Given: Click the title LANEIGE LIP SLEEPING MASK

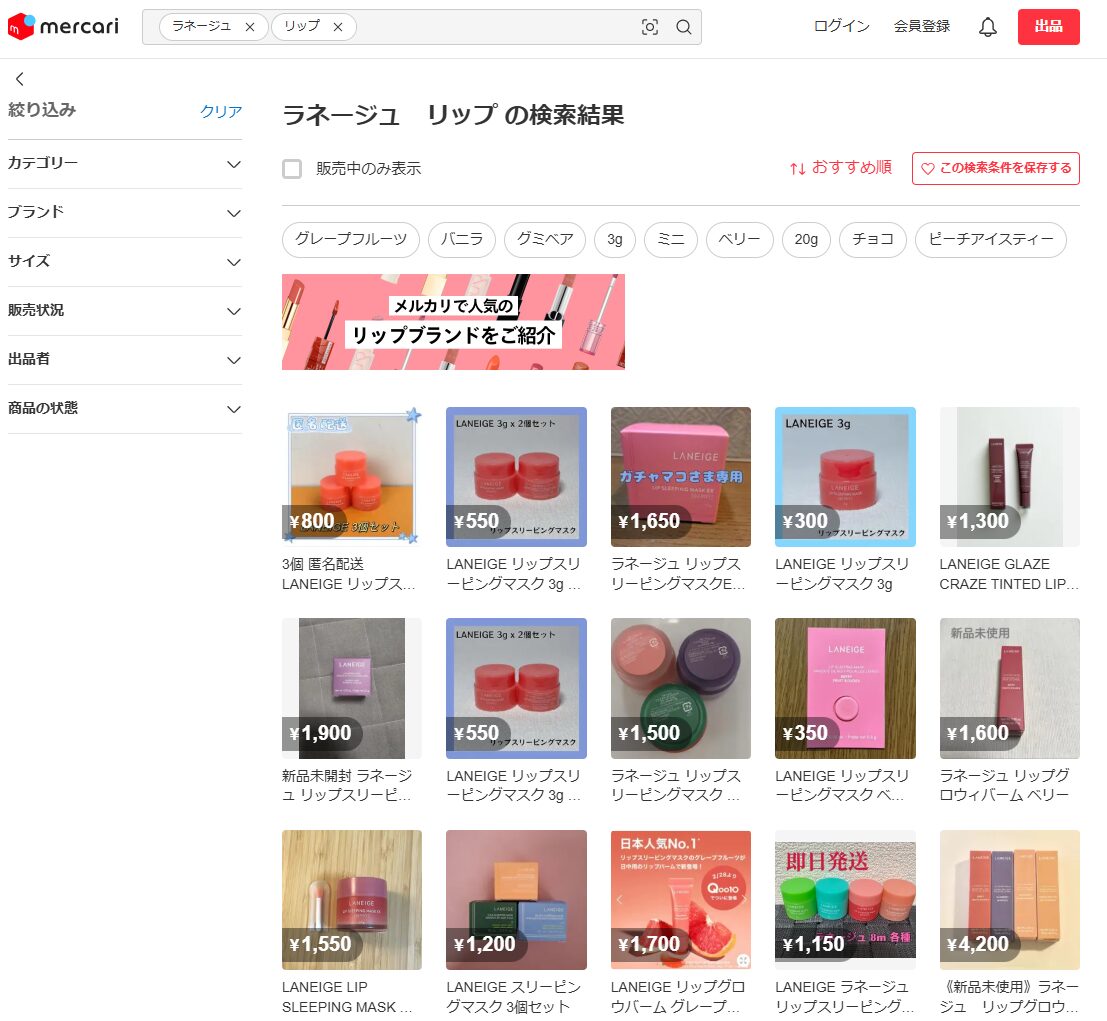Looking at the screenshot, I should (347, 996).
